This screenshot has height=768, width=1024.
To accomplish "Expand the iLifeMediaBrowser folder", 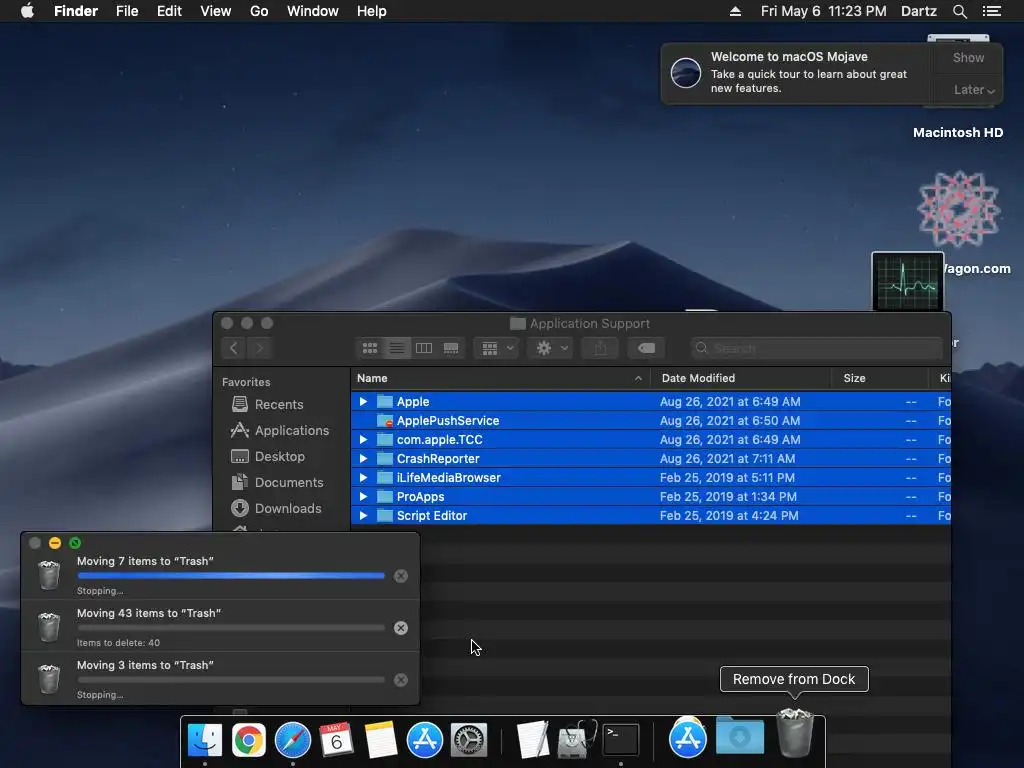I will tap(363, 477).
